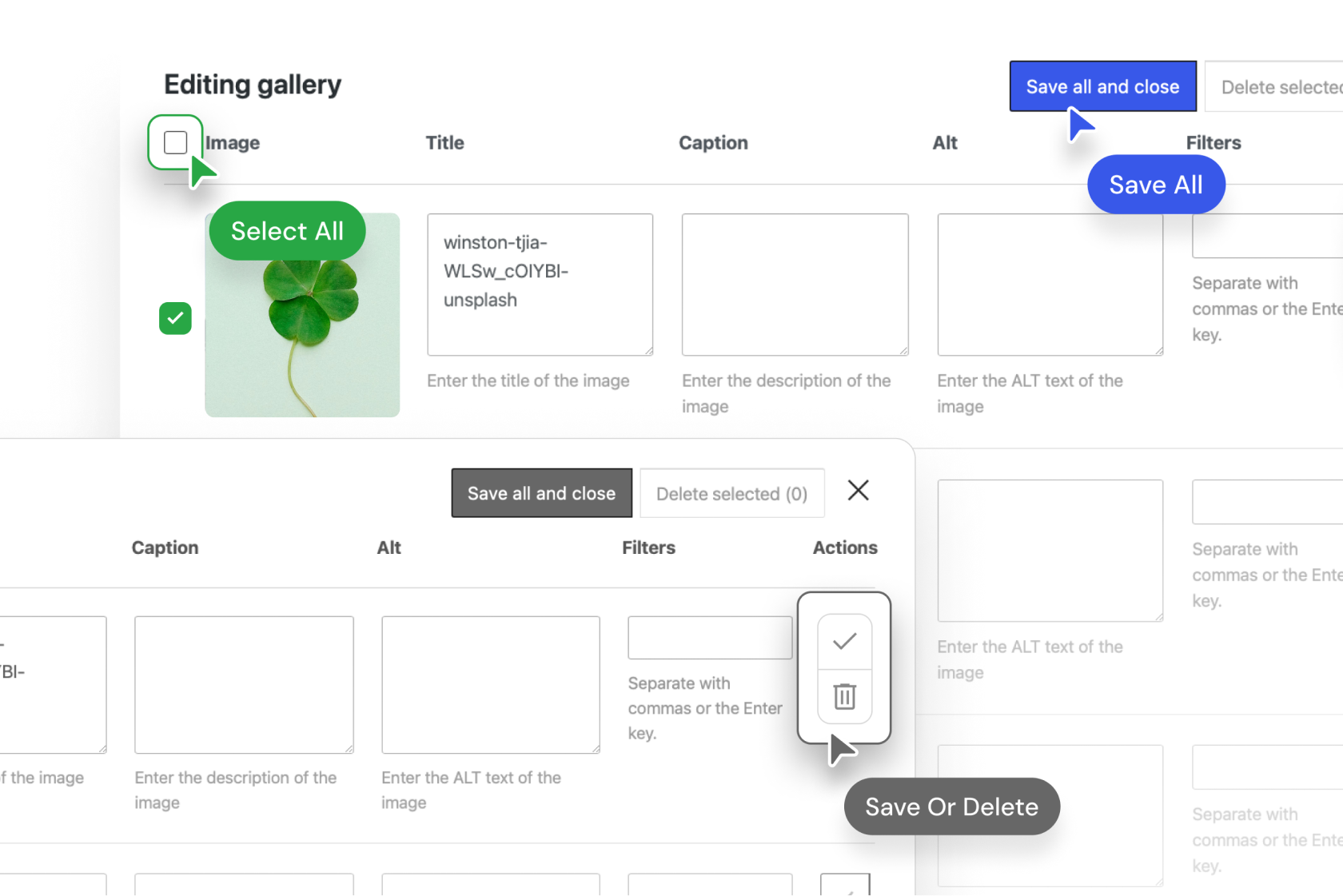Open the clover leaf image thumbnail

click(x=302, y=336)
